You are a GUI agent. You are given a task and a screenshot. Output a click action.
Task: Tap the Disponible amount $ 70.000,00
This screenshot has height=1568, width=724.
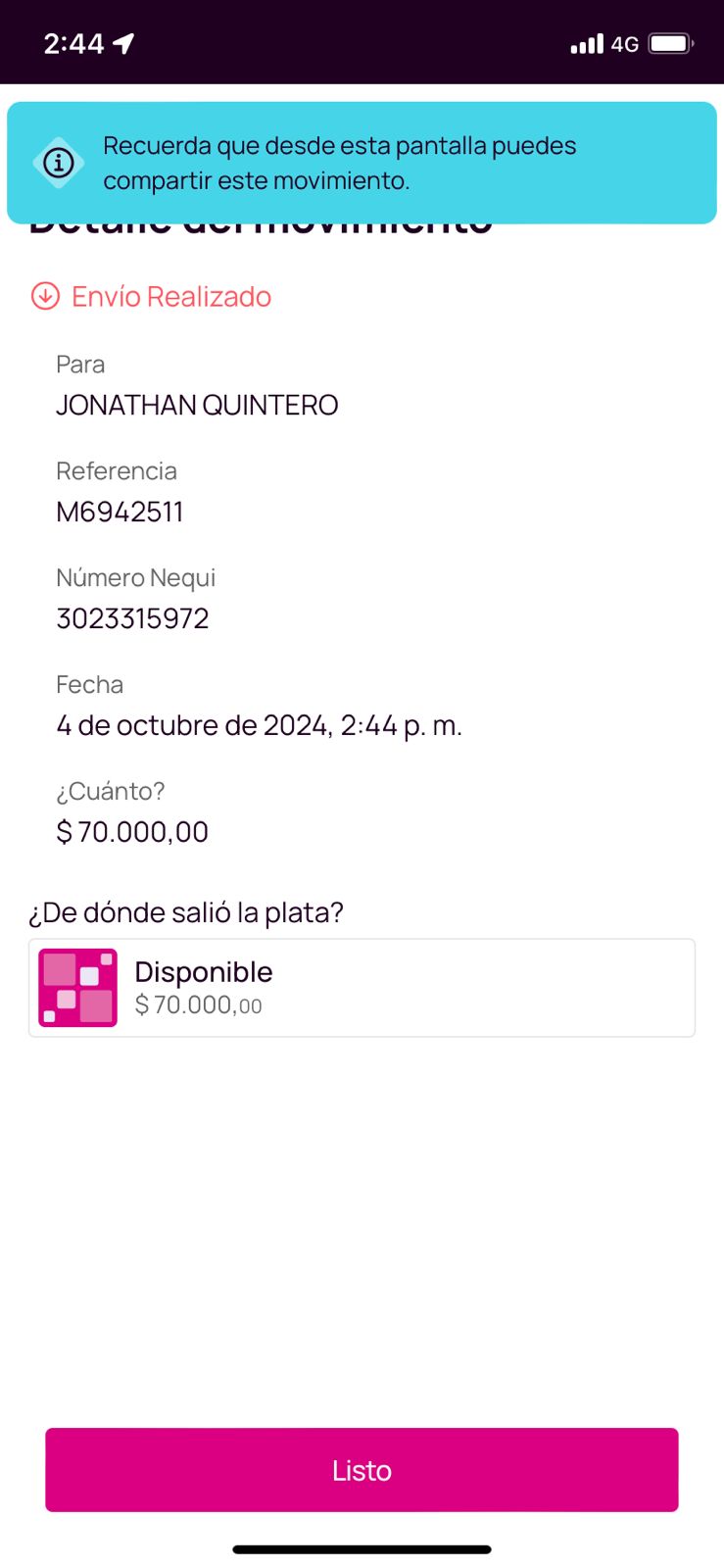(198, 1005)
